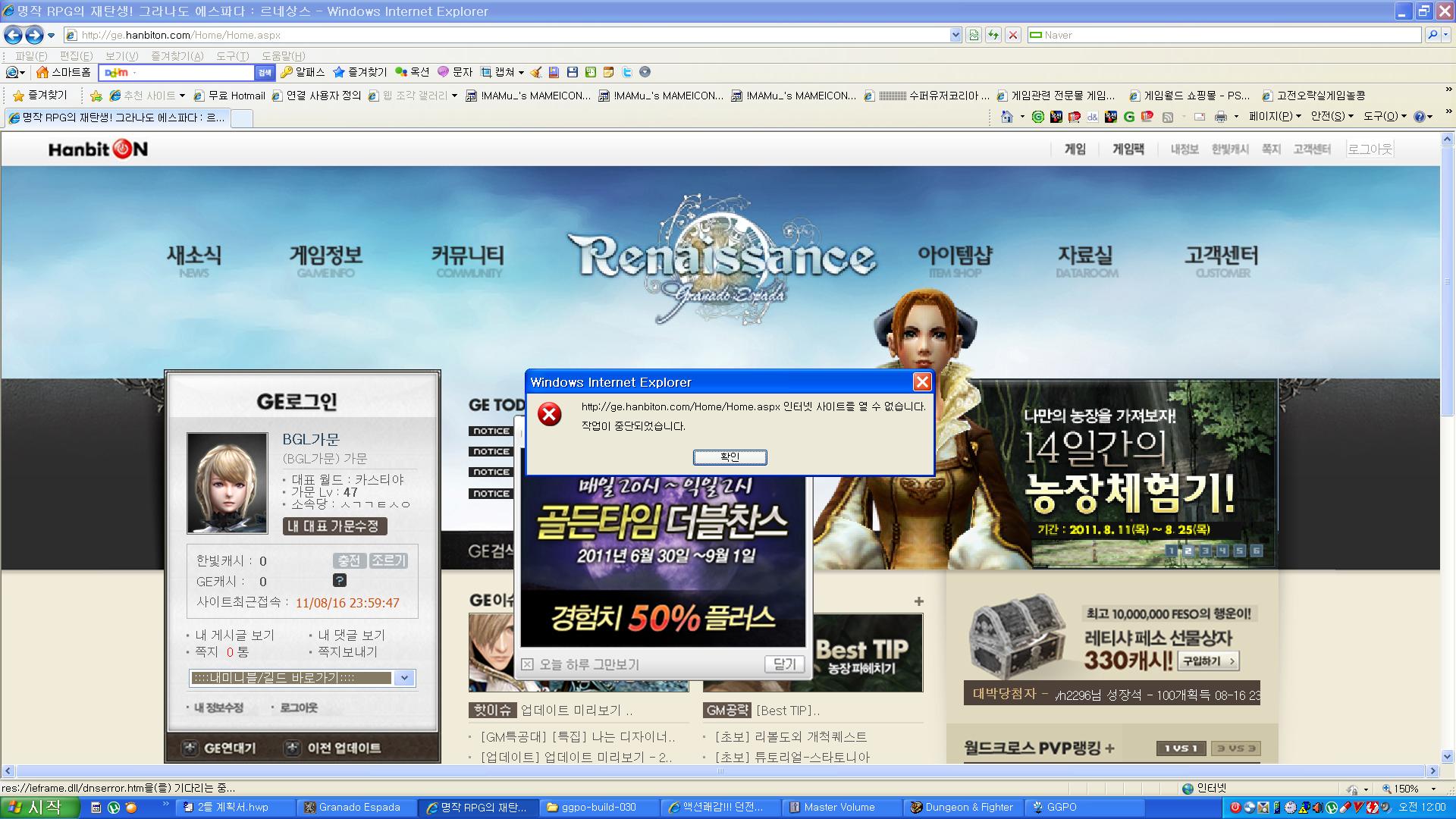Click the add-to-favorites star icon in favorites bar

(x=96, y=96)
